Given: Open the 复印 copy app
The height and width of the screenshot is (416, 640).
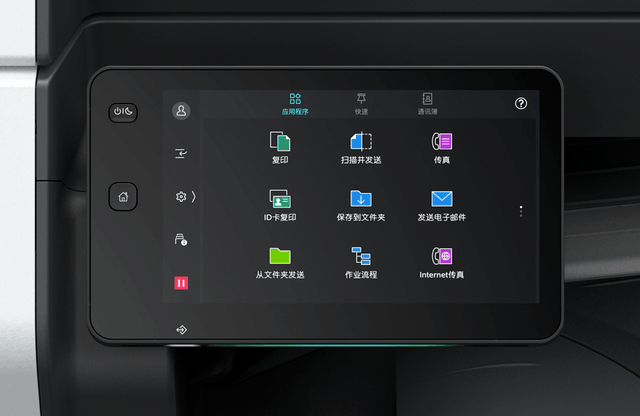Looking at the screenshot, I should tap(280, 147).
